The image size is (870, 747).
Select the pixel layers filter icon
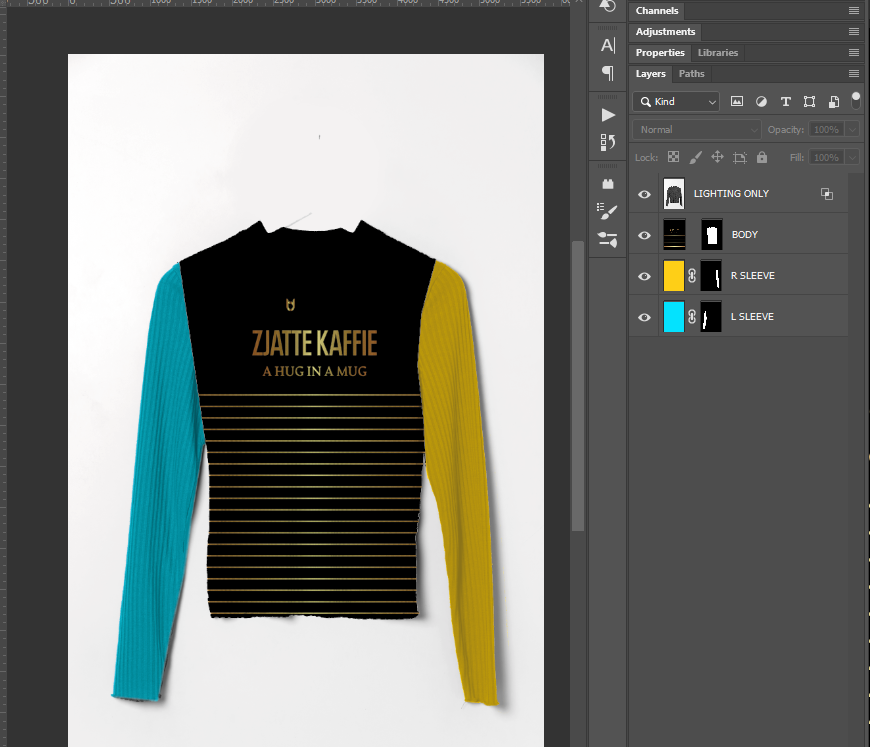(737, 101)
